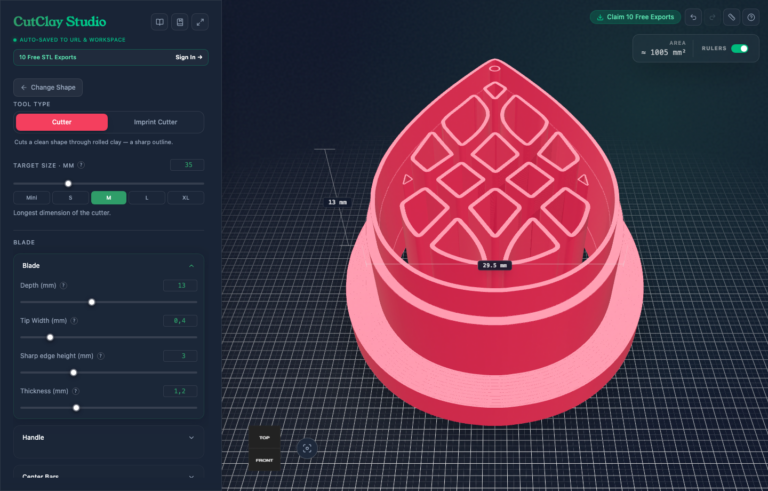This screenshot has height=491, width=768.
Task: Expand the Center Bars section
Action: point(108,476)
